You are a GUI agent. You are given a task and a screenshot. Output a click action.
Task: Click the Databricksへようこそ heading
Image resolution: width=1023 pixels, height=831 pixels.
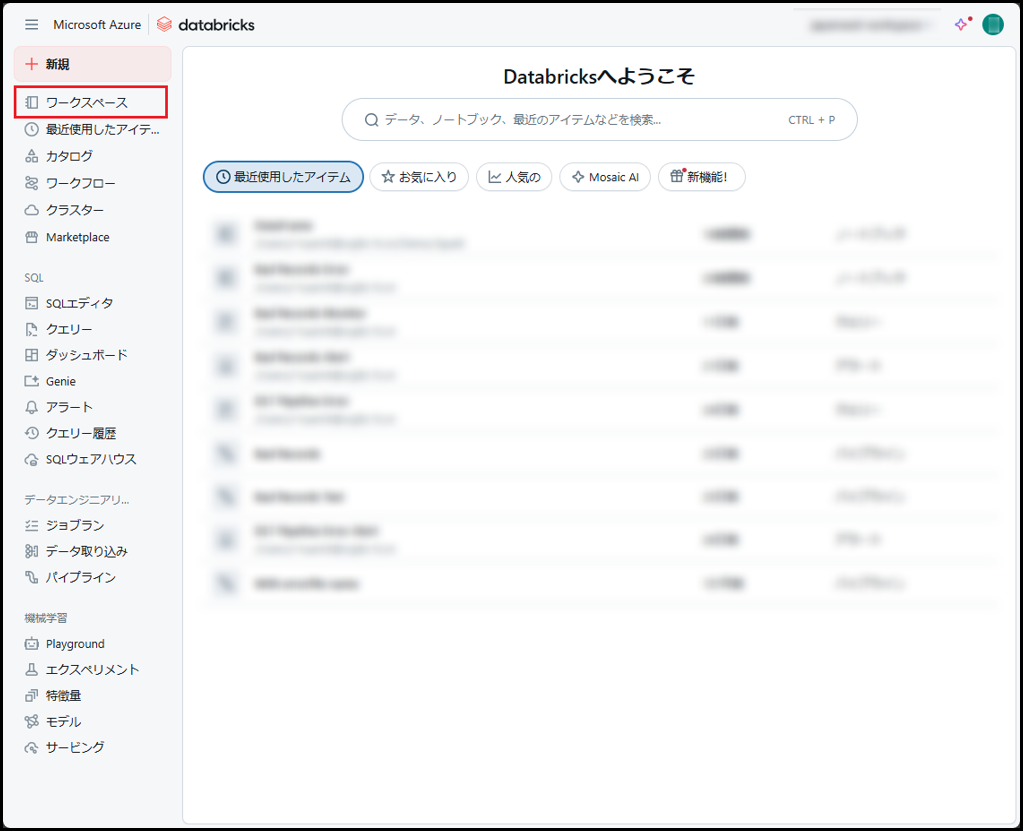click(x=599, y=76)
